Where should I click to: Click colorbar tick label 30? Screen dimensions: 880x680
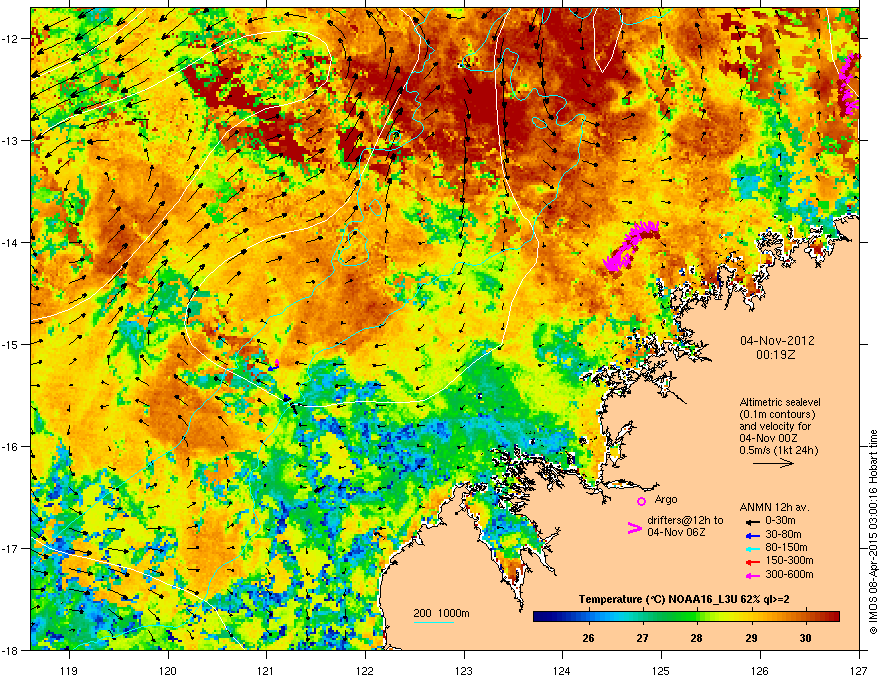pyautogui.click(x=805, y=638)
